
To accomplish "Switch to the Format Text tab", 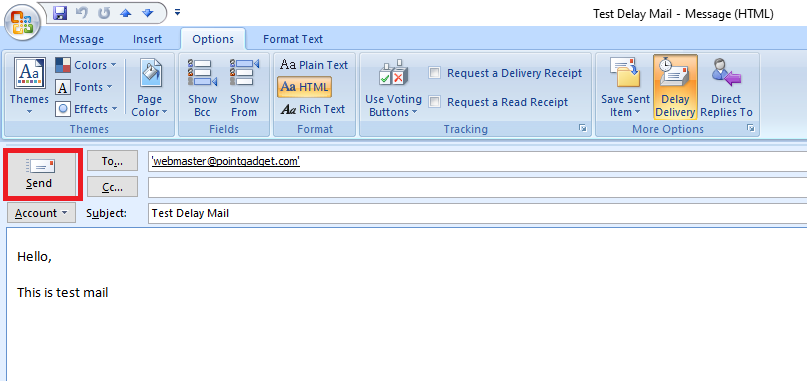I will 293,39.
